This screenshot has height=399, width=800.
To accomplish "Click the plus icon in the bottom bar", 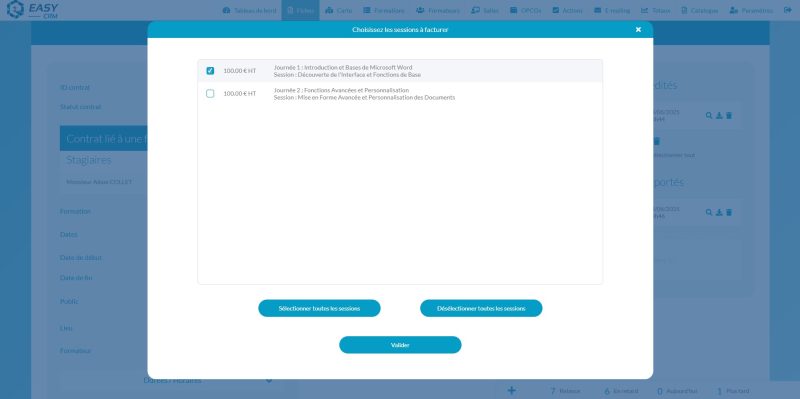I will [x=511, y=391].
